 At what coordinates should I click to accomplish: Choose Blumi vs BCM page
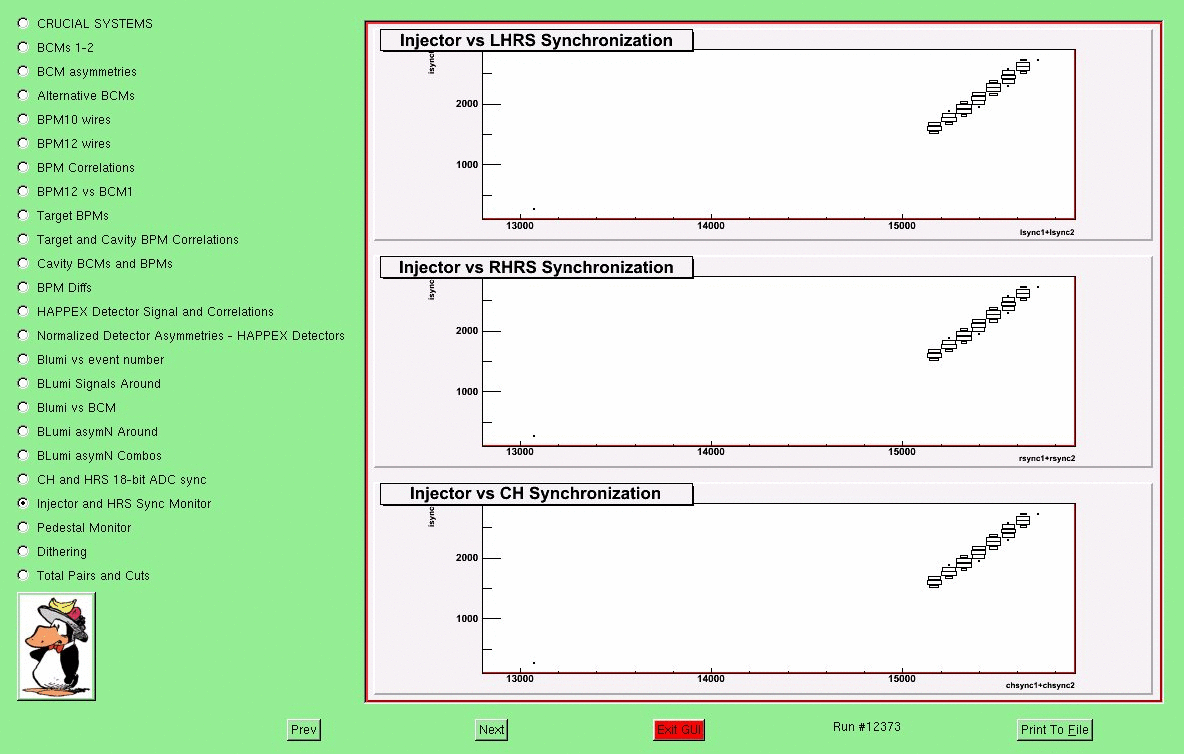click(23, 408)
